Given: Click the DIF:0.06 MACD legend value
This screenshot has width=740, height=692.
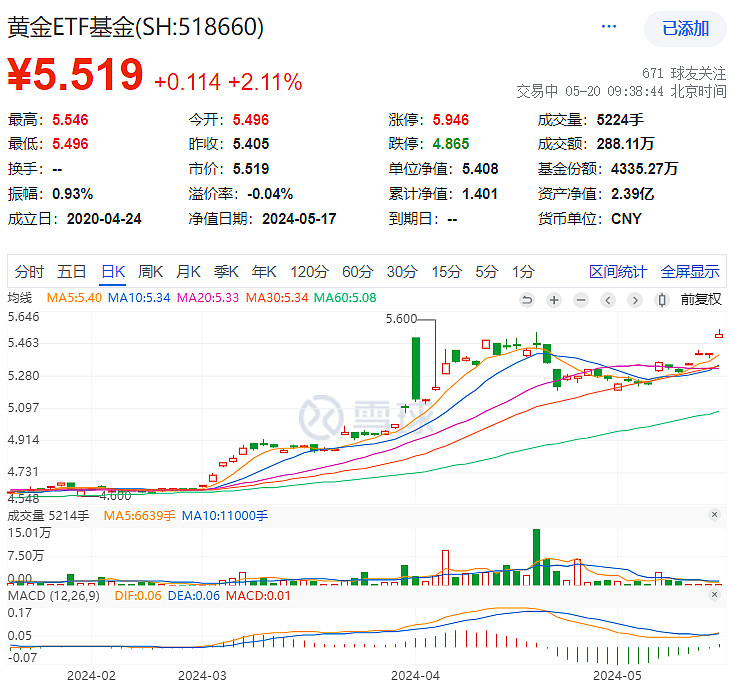Looking at the screenshot, I should point(138,596).
